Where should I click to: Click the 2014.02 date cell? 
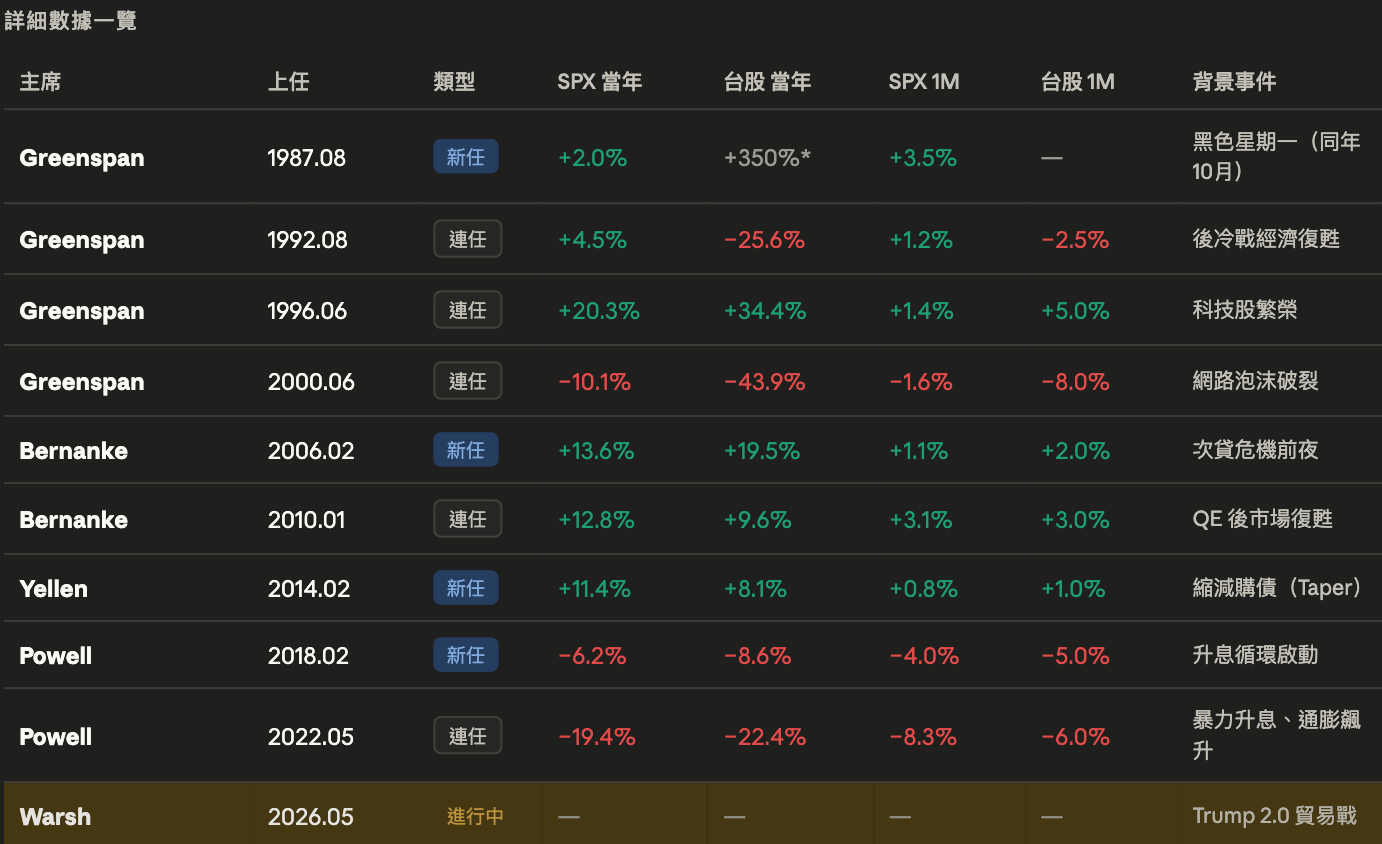pos(309,589)
